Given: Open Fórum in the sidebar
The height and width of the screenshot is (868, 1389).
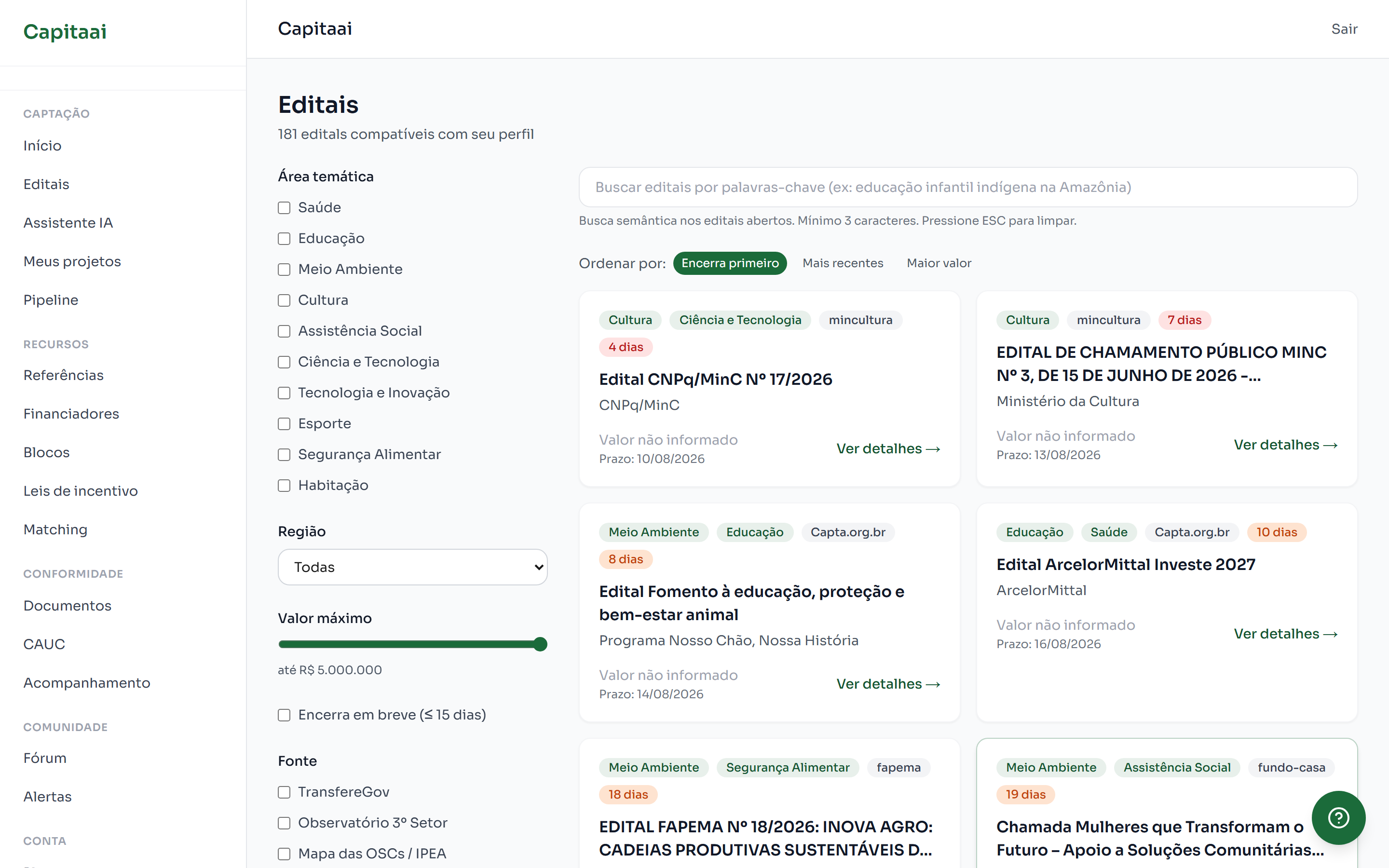Looking at the screenshot, I should tap(45, 758).
